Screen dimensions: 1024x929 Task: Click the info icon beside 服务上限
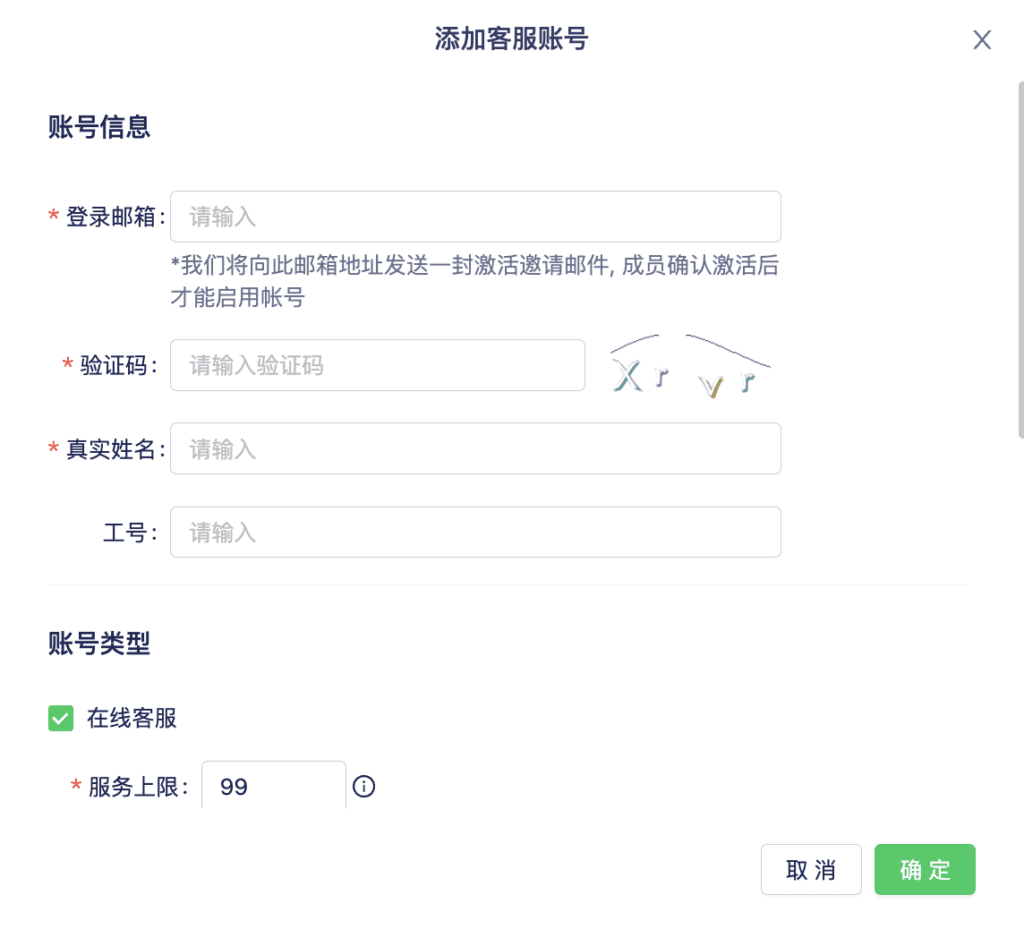(x=364, y=786)
